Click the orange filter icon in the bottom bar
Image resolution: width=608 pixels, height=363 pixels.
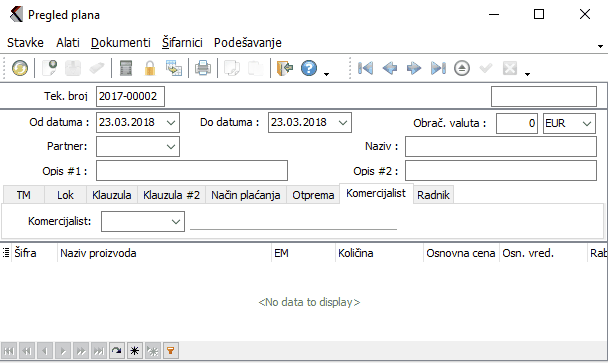point(170,351)
